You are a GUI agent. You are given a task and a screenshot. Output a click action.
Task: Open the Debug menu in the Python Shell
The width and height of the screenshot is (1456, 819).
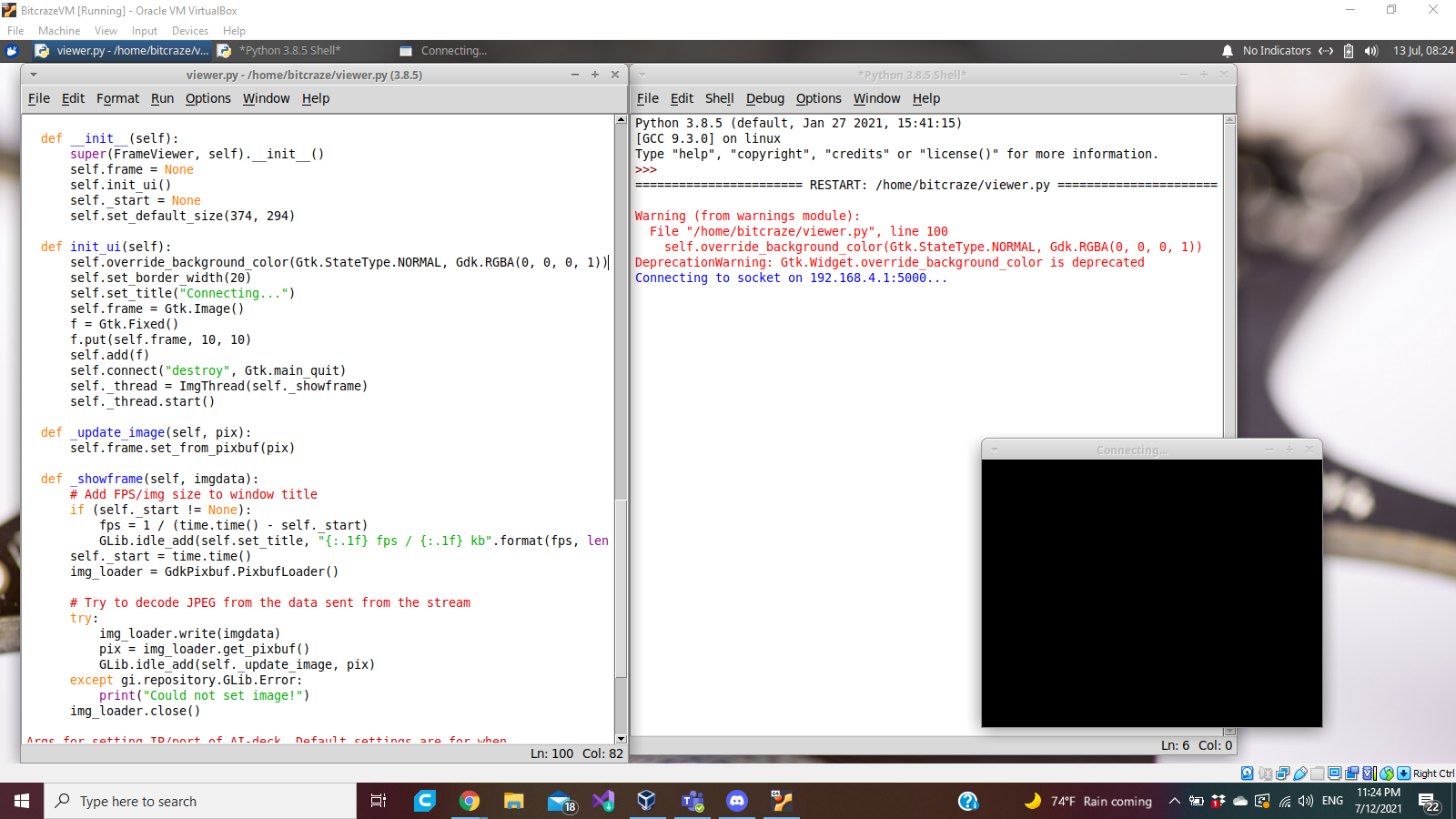[764, 98]
